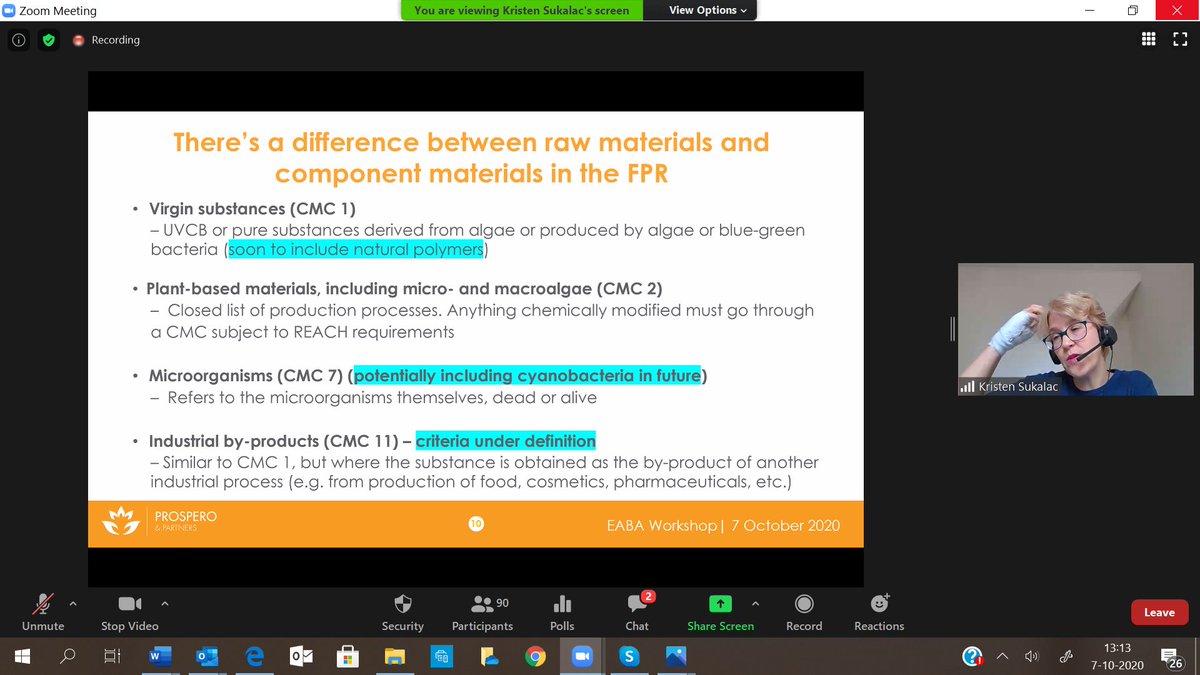Viewport: 1200px width, 675px height.
Task: Open the Polls window
Action: 562,612
